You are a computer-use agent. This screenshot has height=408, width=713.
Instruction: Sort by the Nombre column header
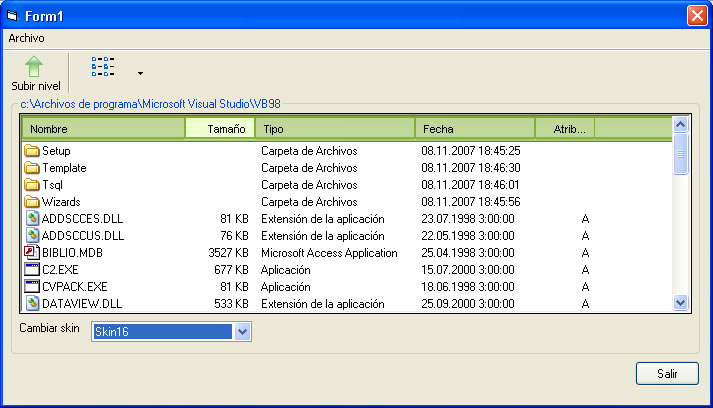(x=102, y=129)
